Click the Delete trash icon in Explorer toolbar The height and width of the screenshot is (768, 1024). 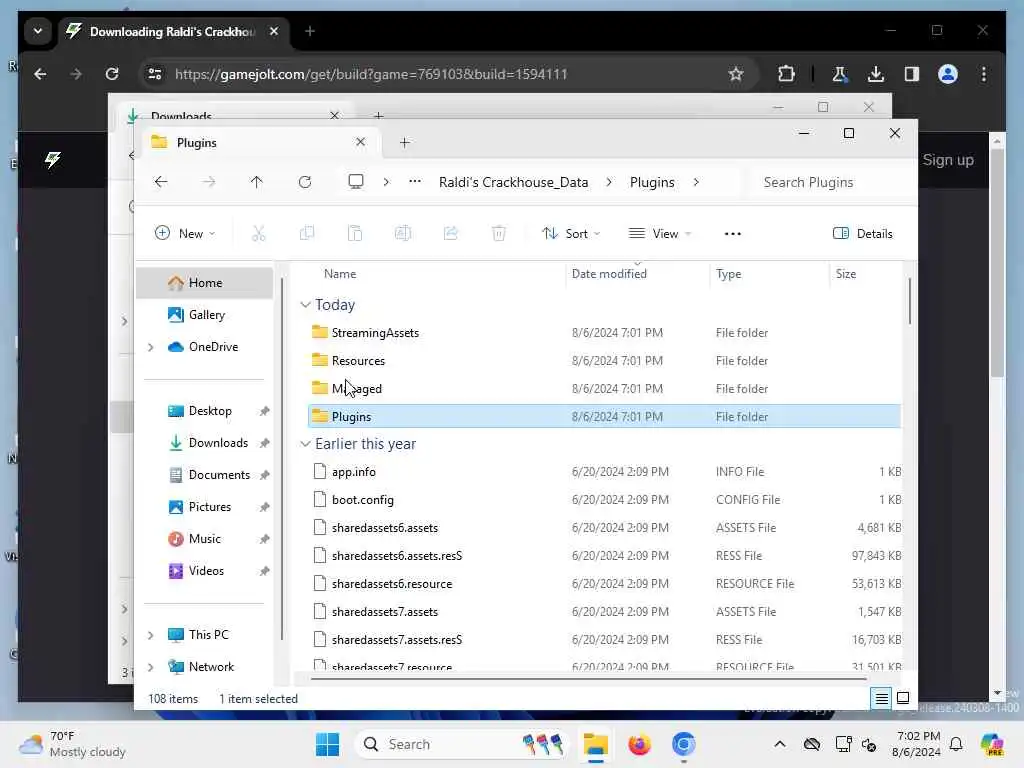tap(498, 233)
